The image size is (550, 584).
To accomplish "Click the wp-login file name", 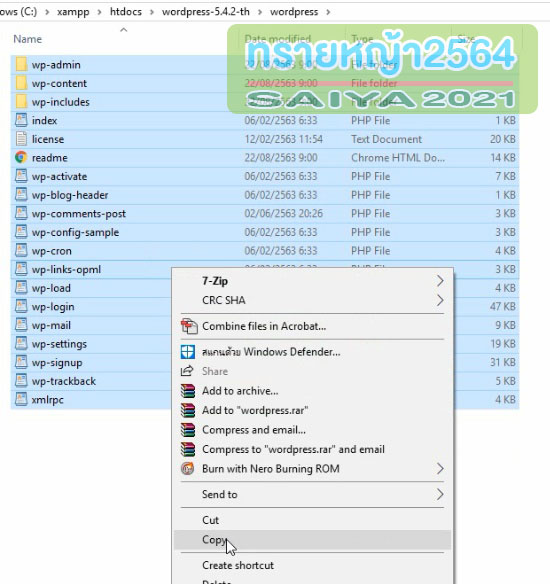I will [x=53, y=307].
